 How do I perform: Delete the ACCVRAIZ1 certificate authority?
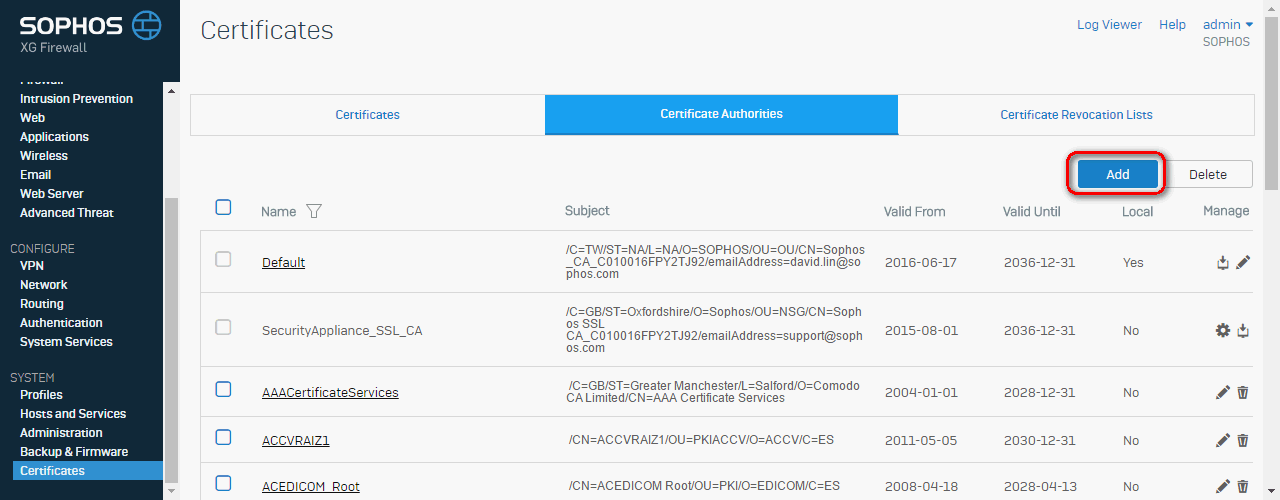(1243, 440)
